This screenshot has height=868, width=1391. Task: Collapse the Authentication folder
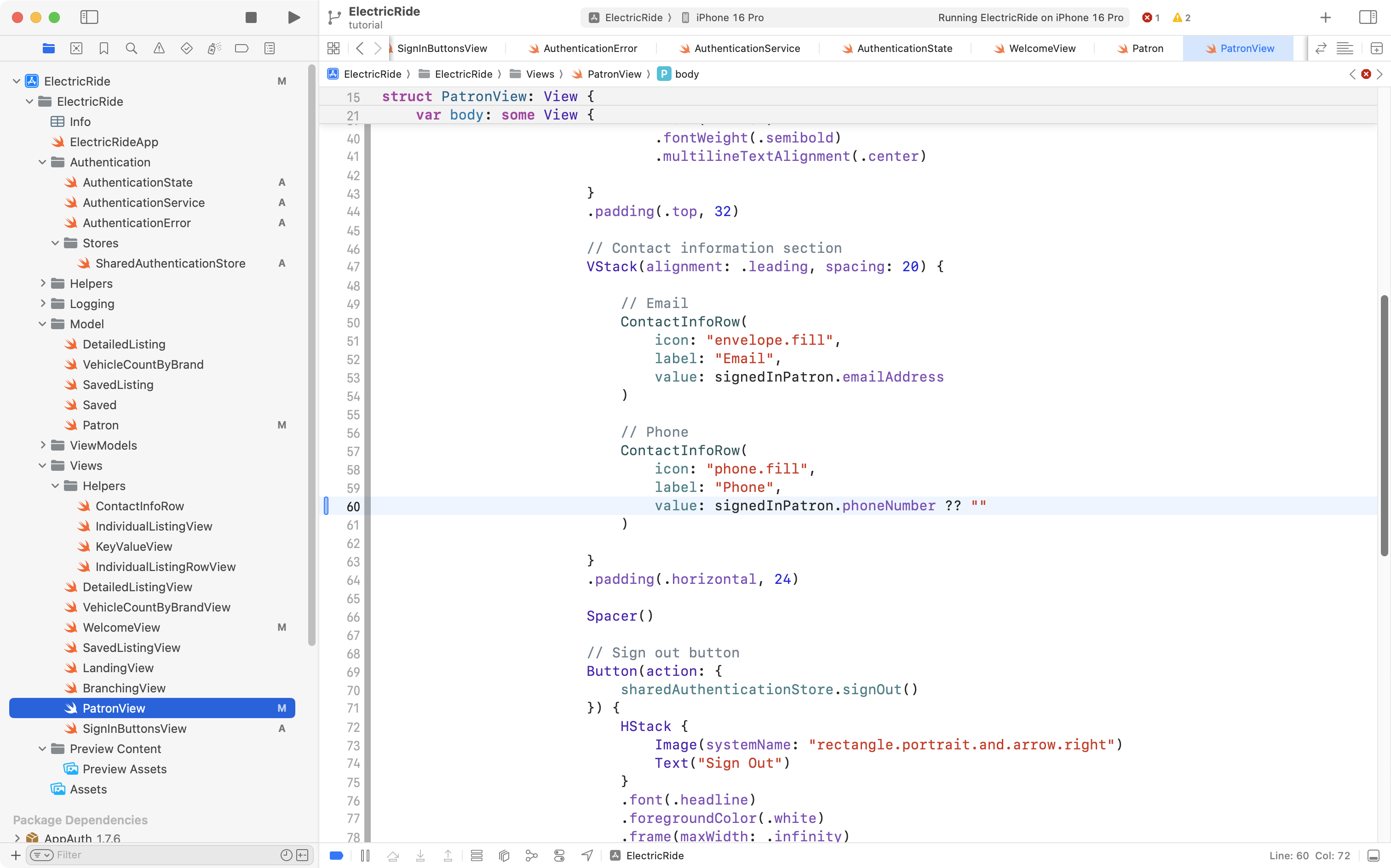42,162
